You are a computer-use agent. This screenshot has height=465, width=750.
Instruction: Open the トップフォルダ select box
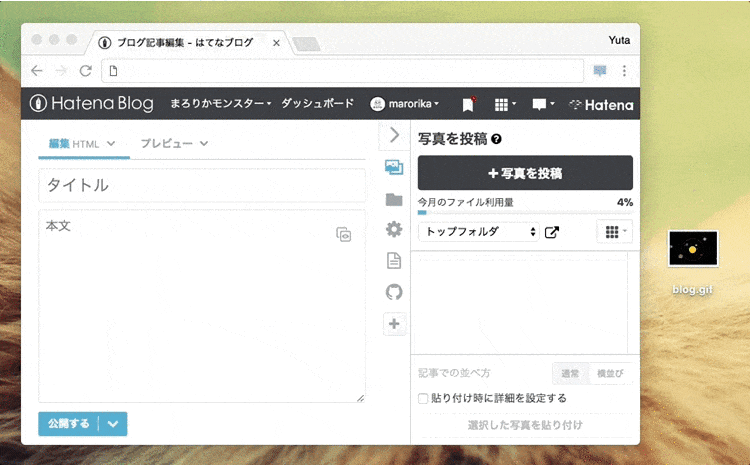478,232
